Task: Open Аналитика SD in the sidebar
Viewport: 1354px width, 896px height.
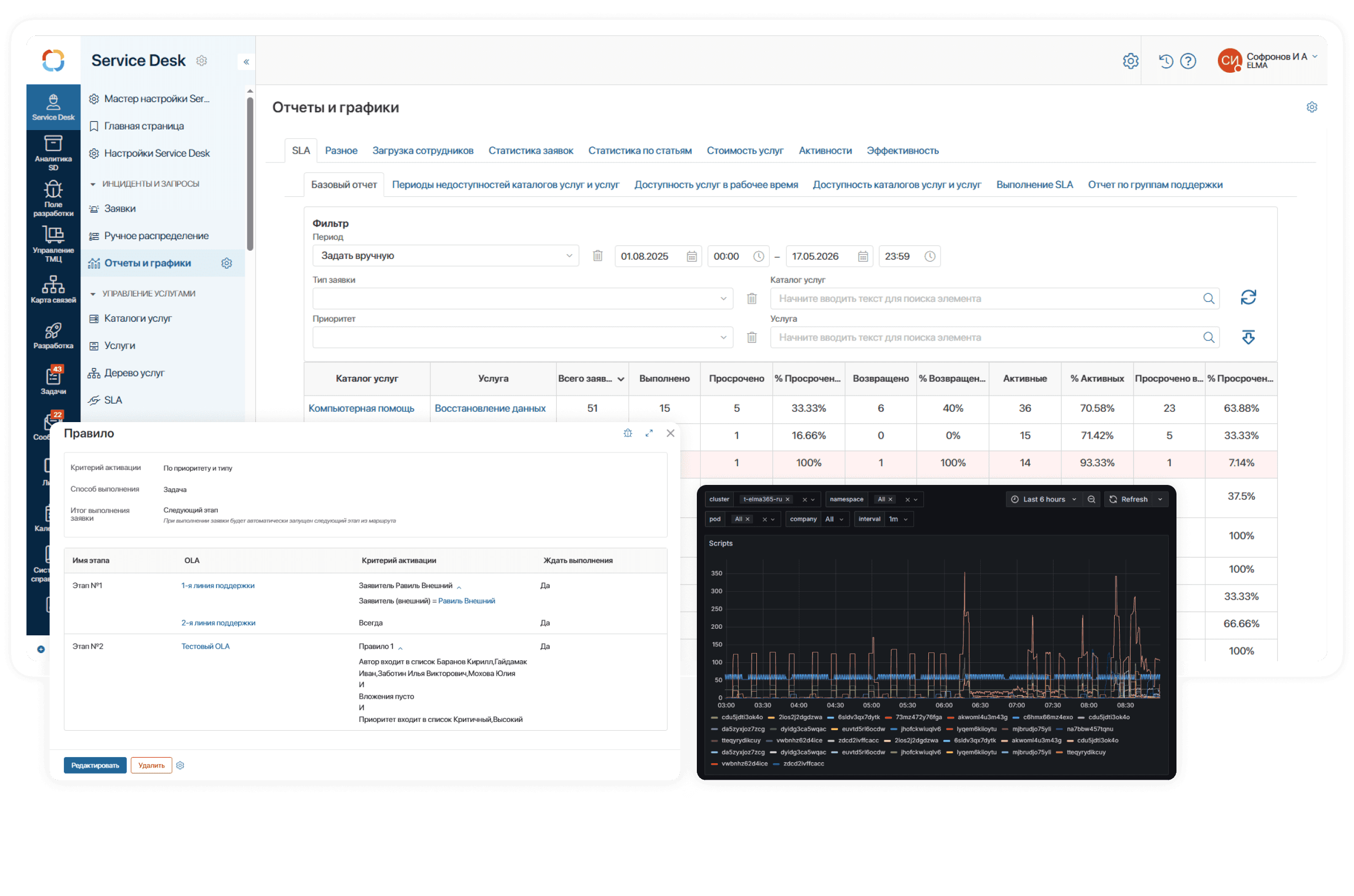Action: point(53,153)
